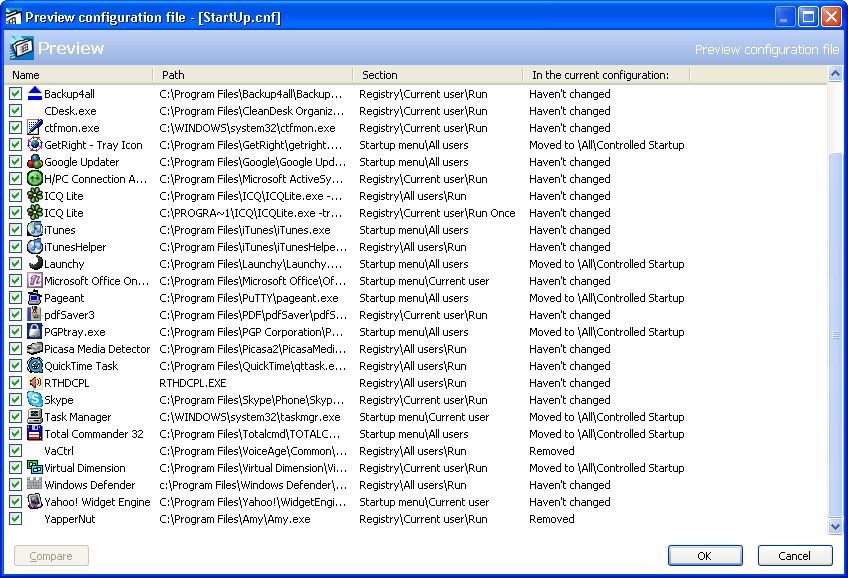Select the GetRight - Tray Icon icon

pyautogui.click(x=35, y=144)
